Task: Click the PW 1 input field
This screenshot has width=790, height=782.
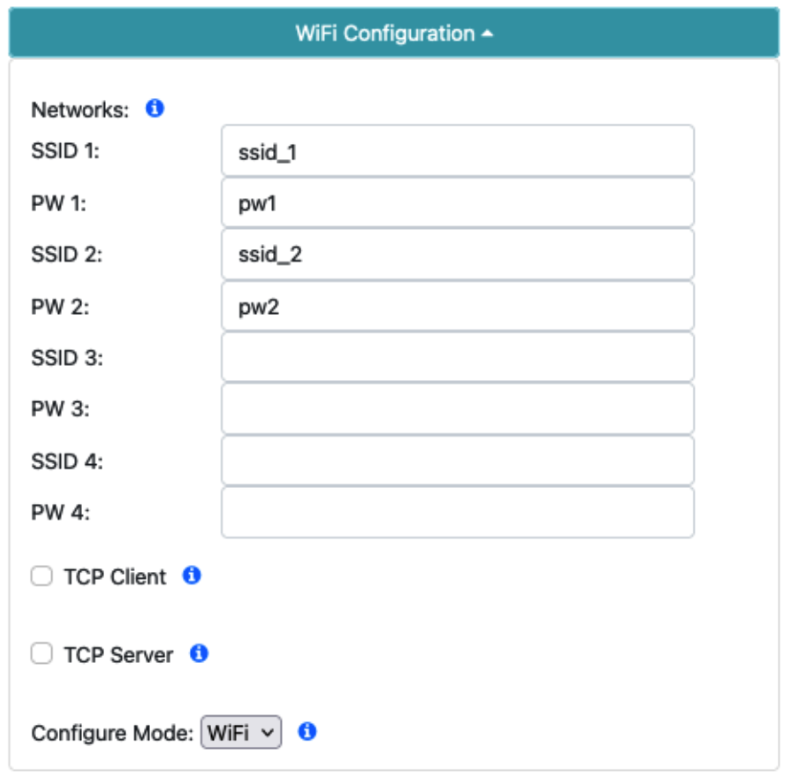Action: 457,203
